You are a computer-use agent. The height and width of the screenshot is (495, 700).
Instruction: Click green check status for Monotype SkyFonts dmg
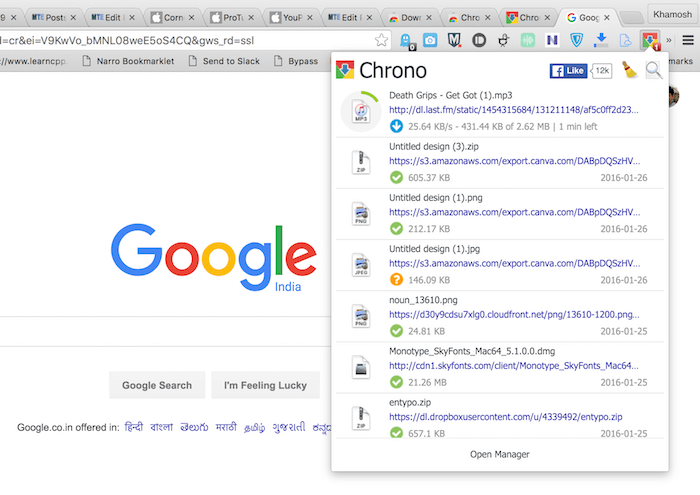[396, 382]
